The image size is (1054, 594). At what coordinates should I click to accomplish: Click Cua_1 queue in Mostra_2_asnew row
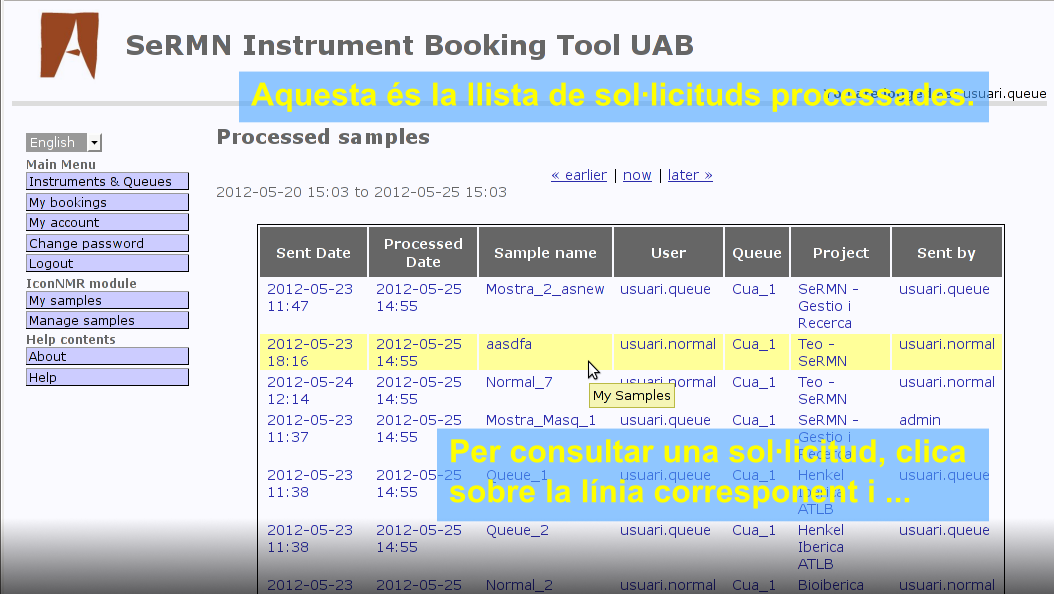754,290
